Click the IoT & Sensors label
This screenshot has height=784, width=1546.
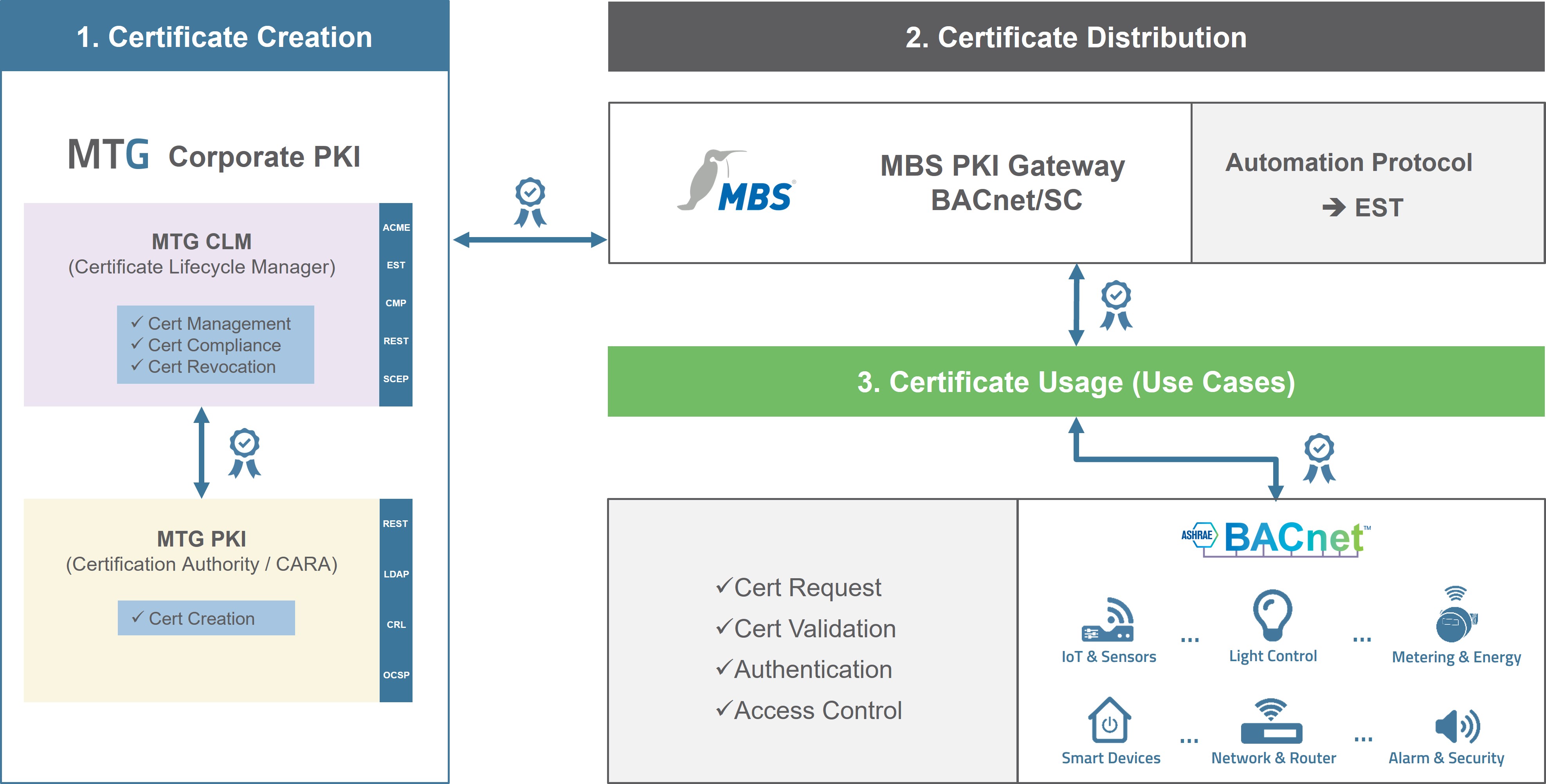coord(1108,656)
